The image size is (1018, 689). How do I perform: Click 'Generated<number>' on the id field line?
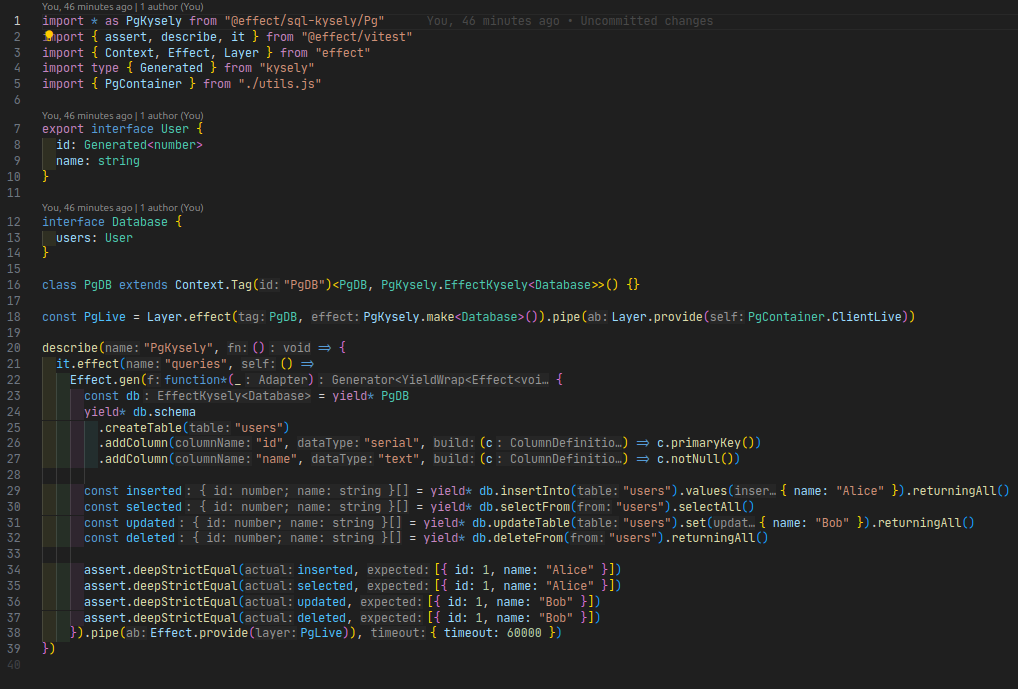(143, 145)
